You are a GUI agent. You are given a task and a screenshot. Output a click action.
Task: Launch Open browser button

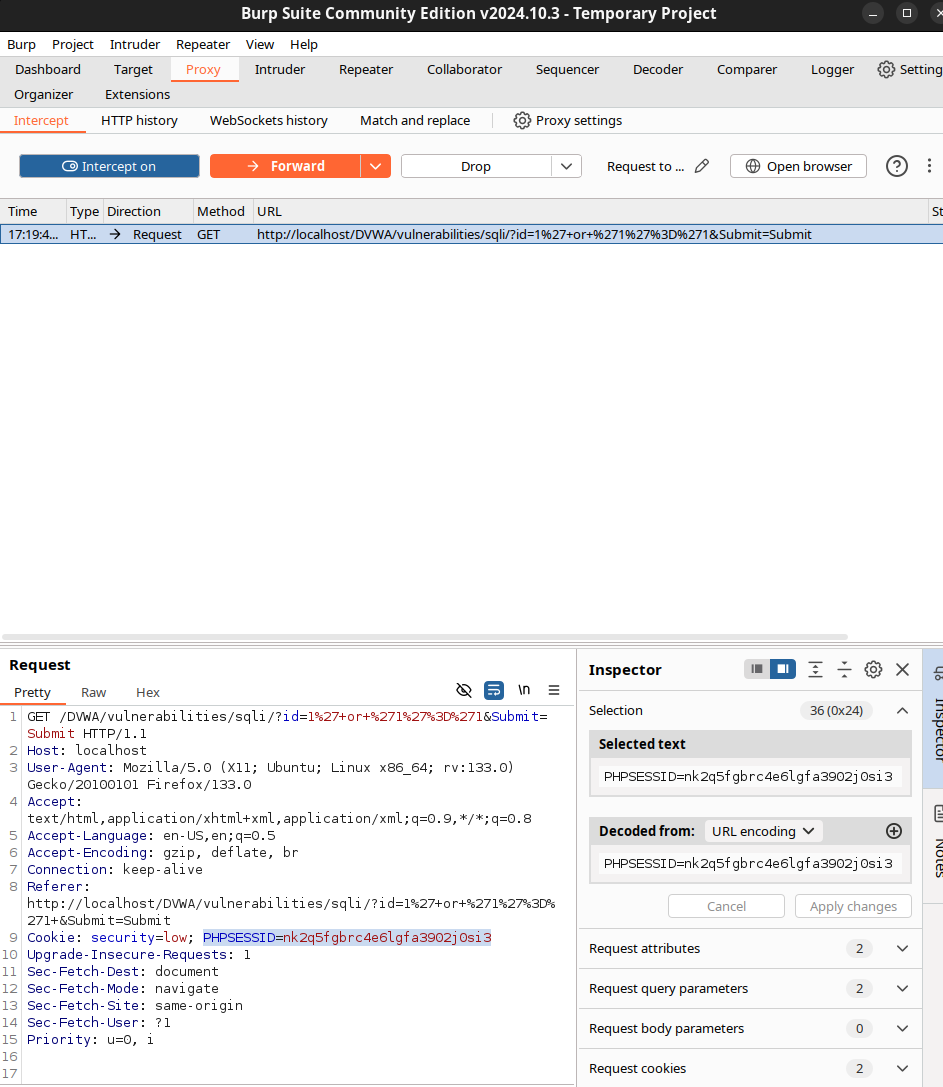(x=798, y=166)
